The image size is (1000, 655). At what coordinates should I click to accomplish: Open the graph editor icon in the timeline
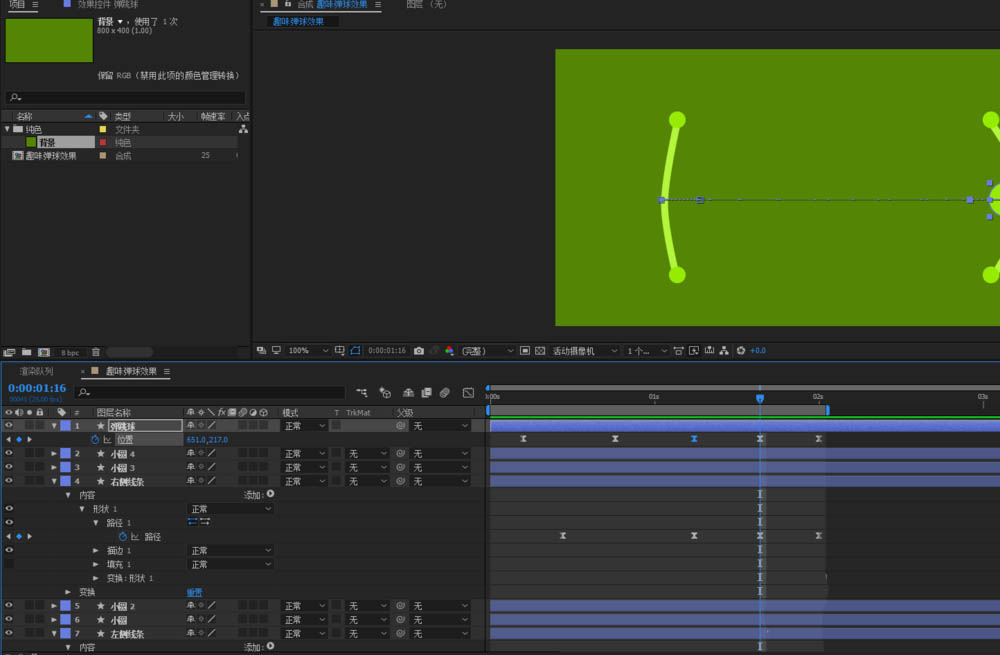point(468,393)
